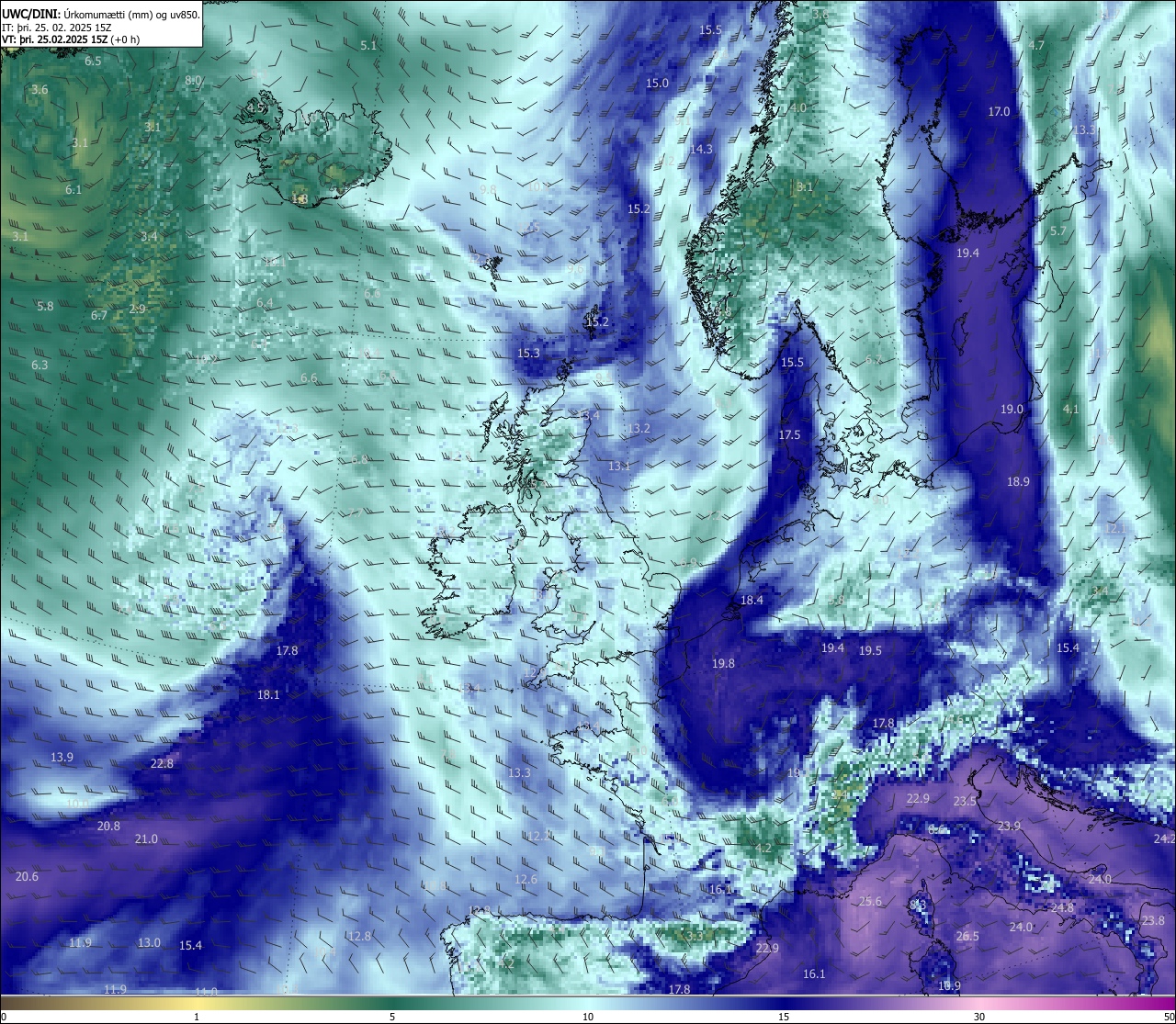Click the map value 3.6
Image resolution: width=1176 pixels, height=1024 pixels.
tap(40, 90)
